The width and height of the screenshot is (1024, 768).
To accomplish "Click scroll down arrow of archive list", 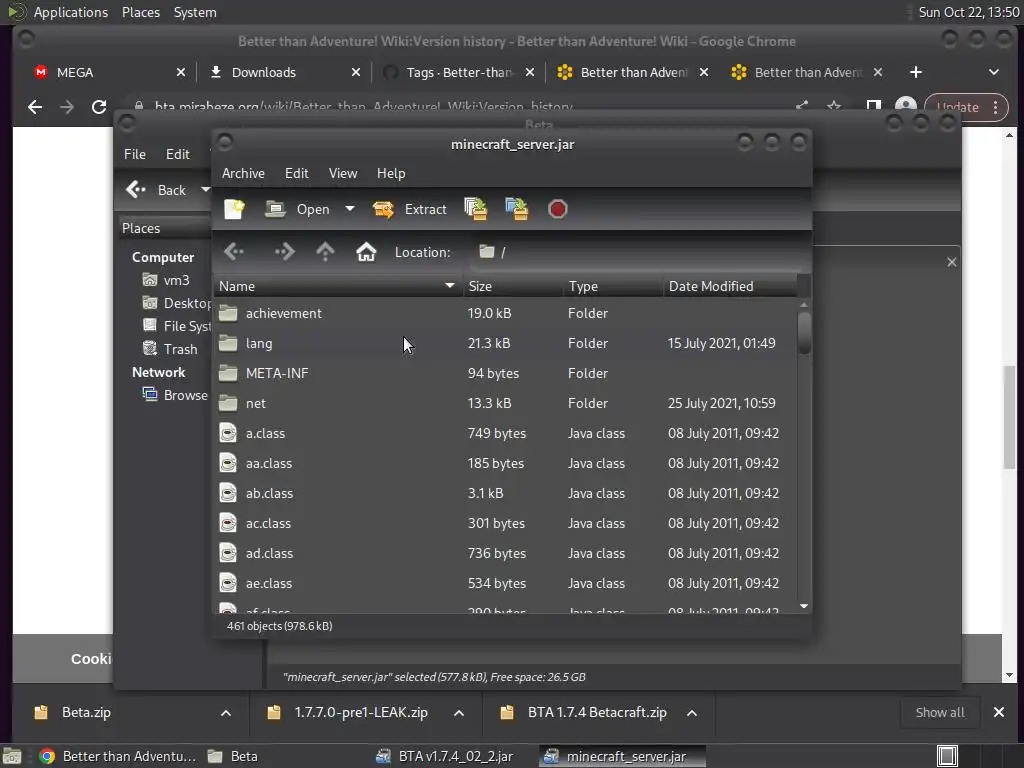I will [804, 606].
